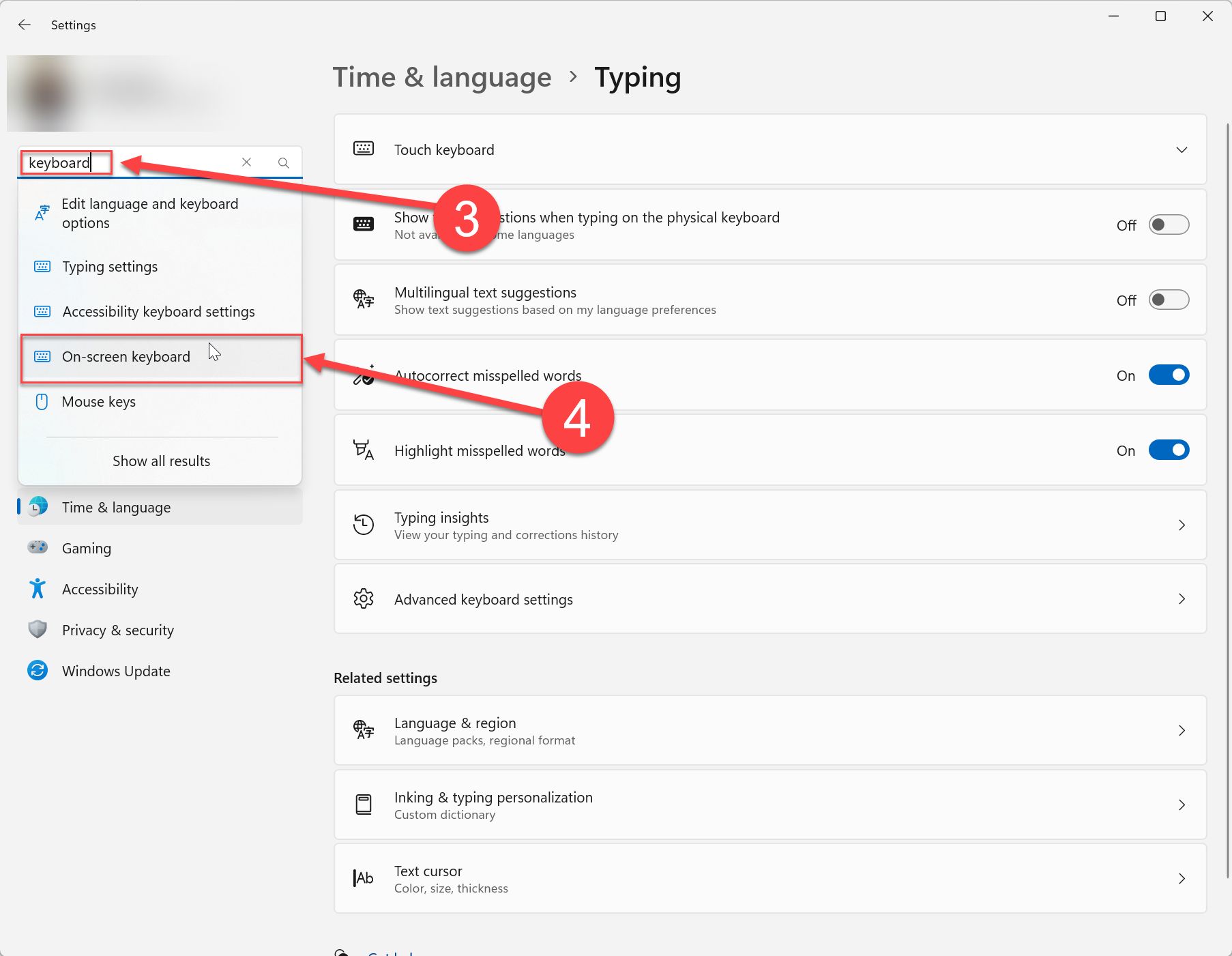Turn on Multilingual text suggestions toggle
This screenshot has height=956, width=1232.
coord(1169,300)
